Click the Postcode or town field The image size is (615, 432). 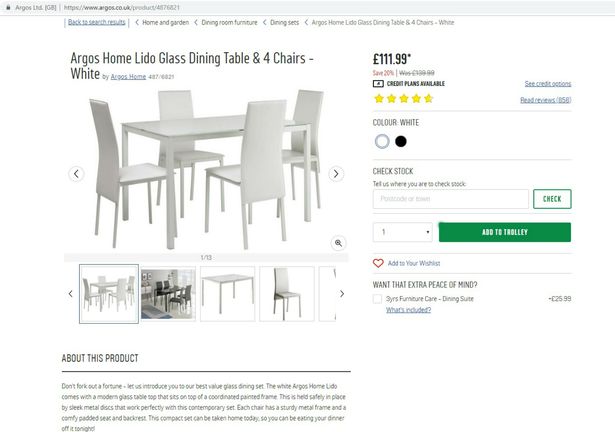tap(451, 199)
